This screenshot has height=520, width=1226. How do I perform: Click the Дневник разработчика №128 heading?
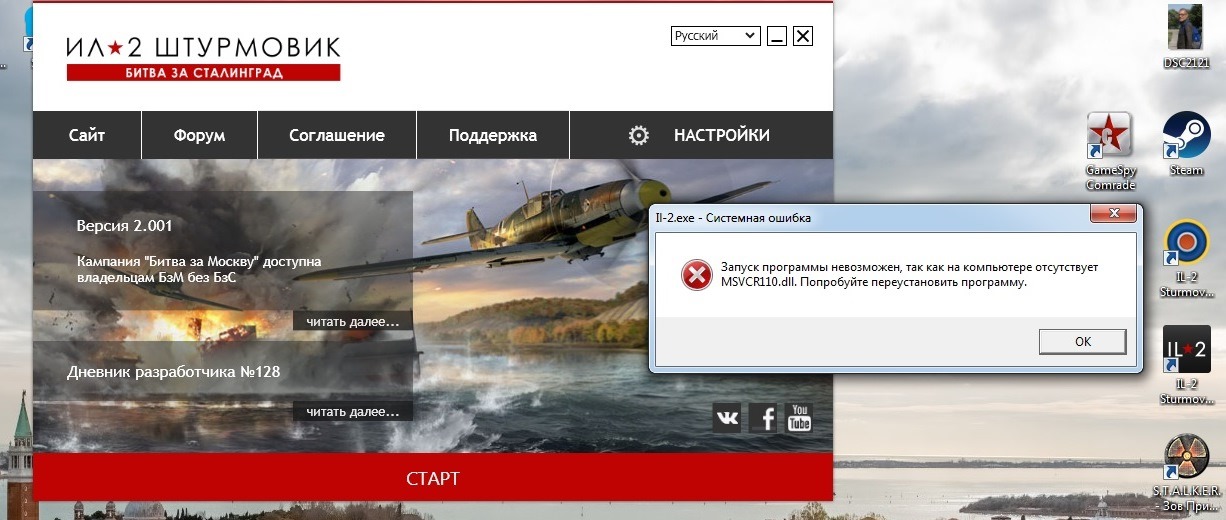pos(173,372)
